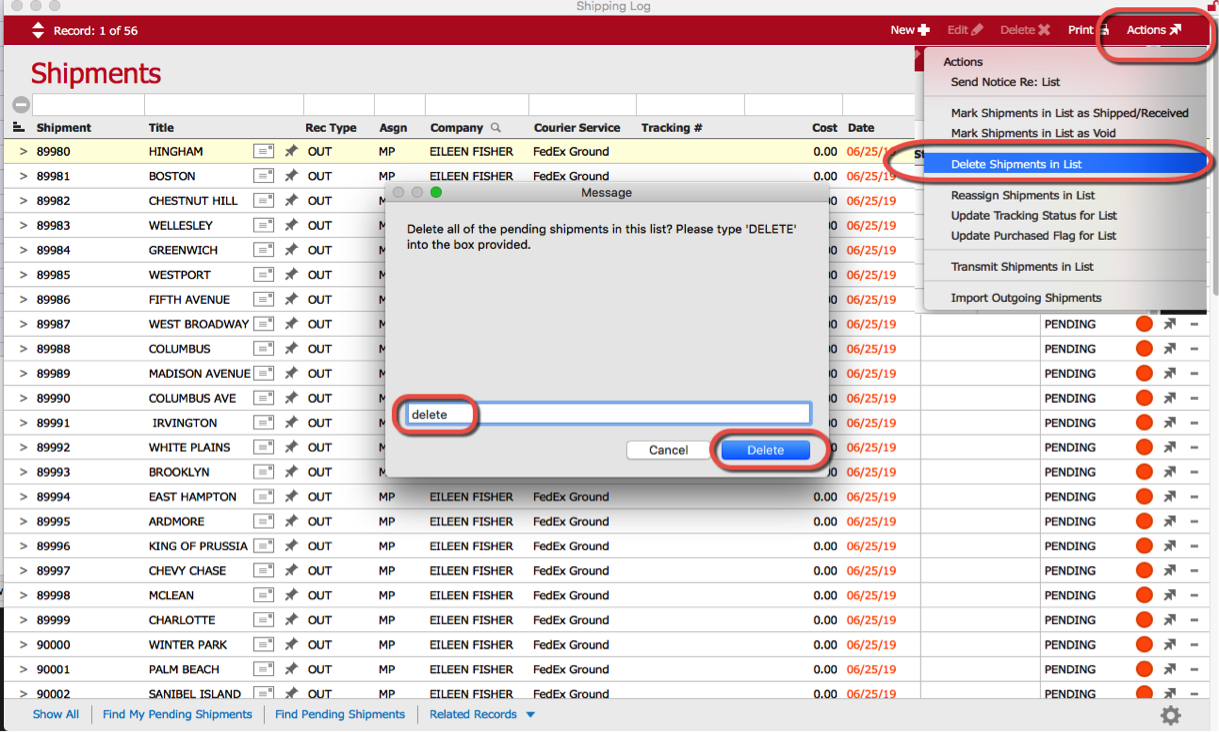Choose Update Tracking Status for List
Screen dimensions: 1219x732
(1034, 215)
